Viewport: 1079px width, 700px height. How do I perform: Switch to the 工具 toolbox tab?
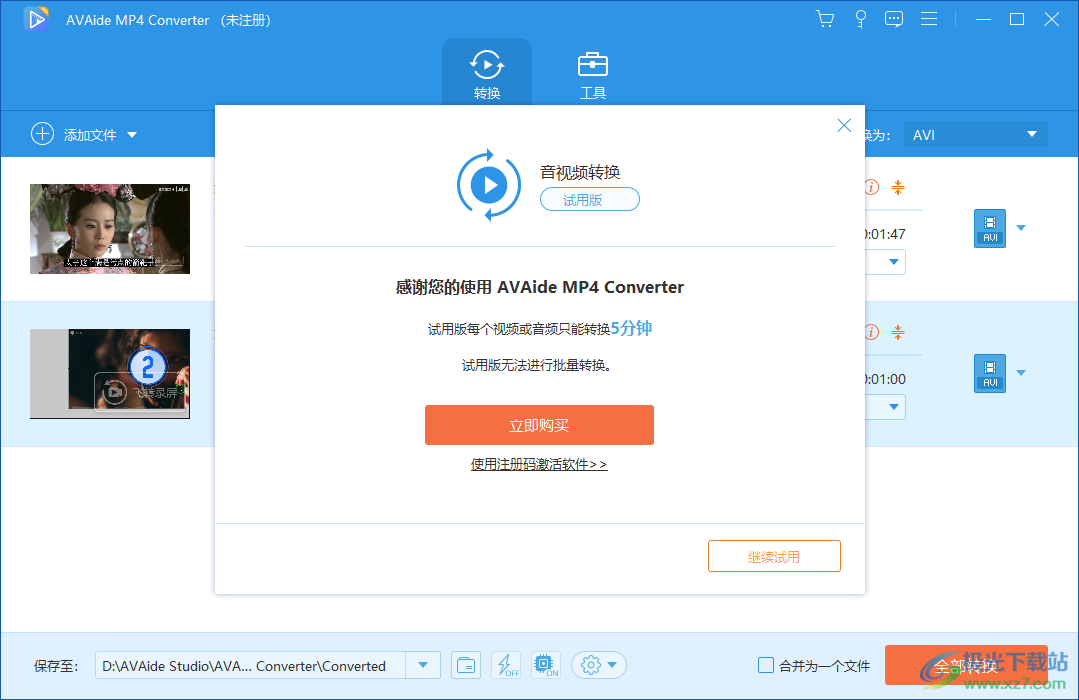coord(592,73)
